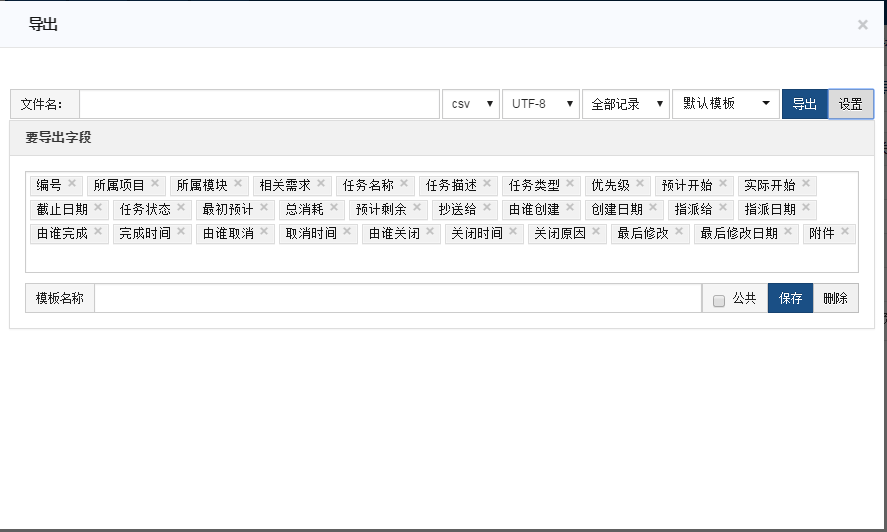
Task: Remove the 指派日期 field tag
Action: coord(806,207)
